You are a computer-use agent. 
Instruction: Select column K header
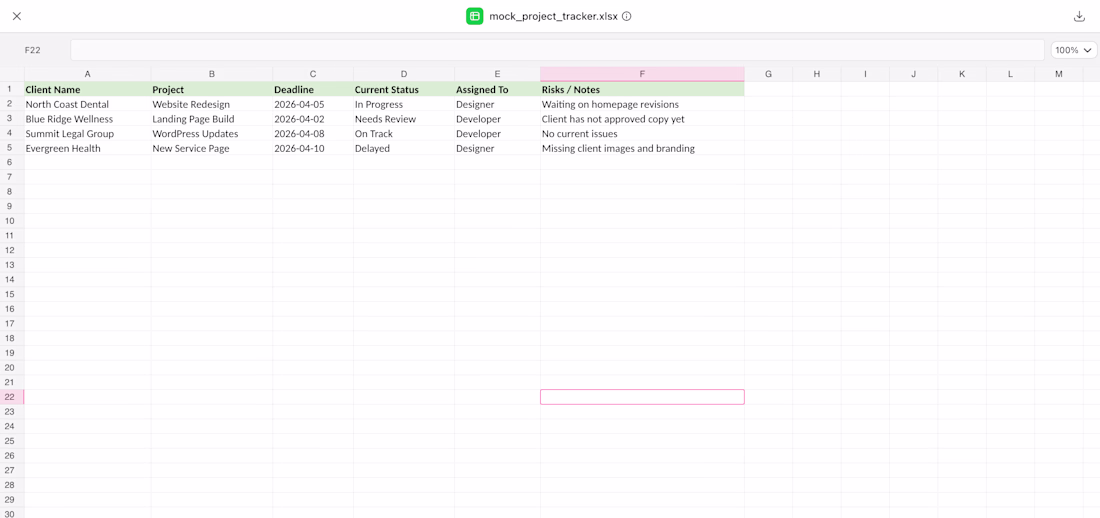coord(962,74)
